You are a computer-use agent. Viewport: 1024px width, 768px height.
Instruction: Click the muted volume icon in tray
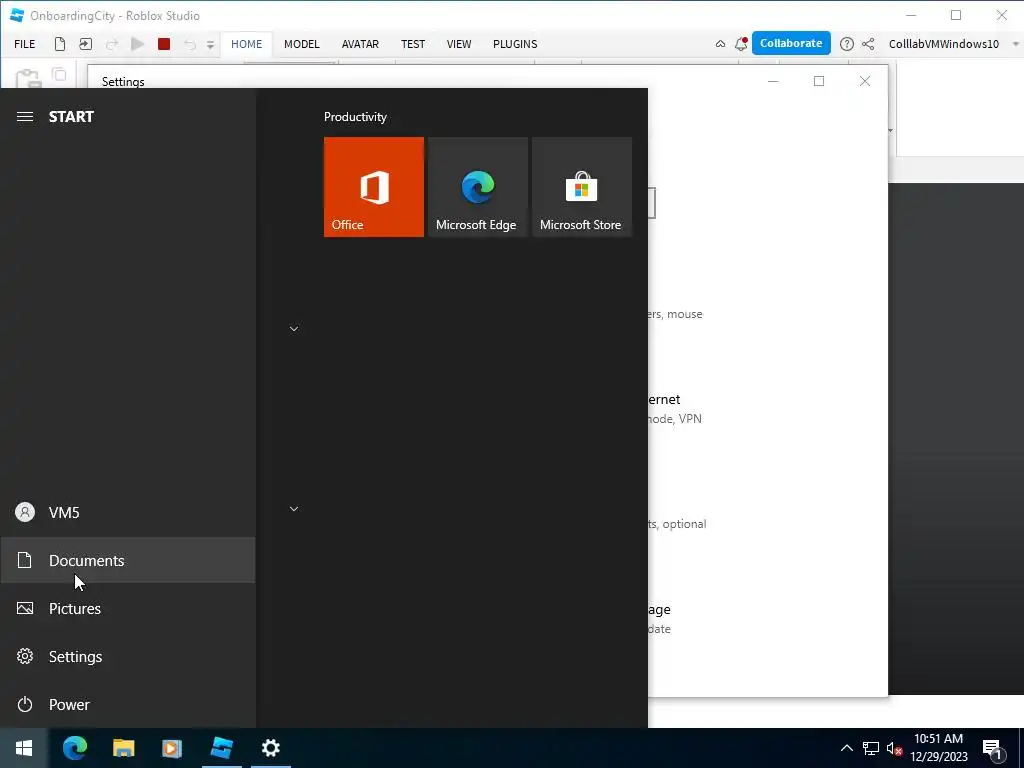tap(894, 748)
